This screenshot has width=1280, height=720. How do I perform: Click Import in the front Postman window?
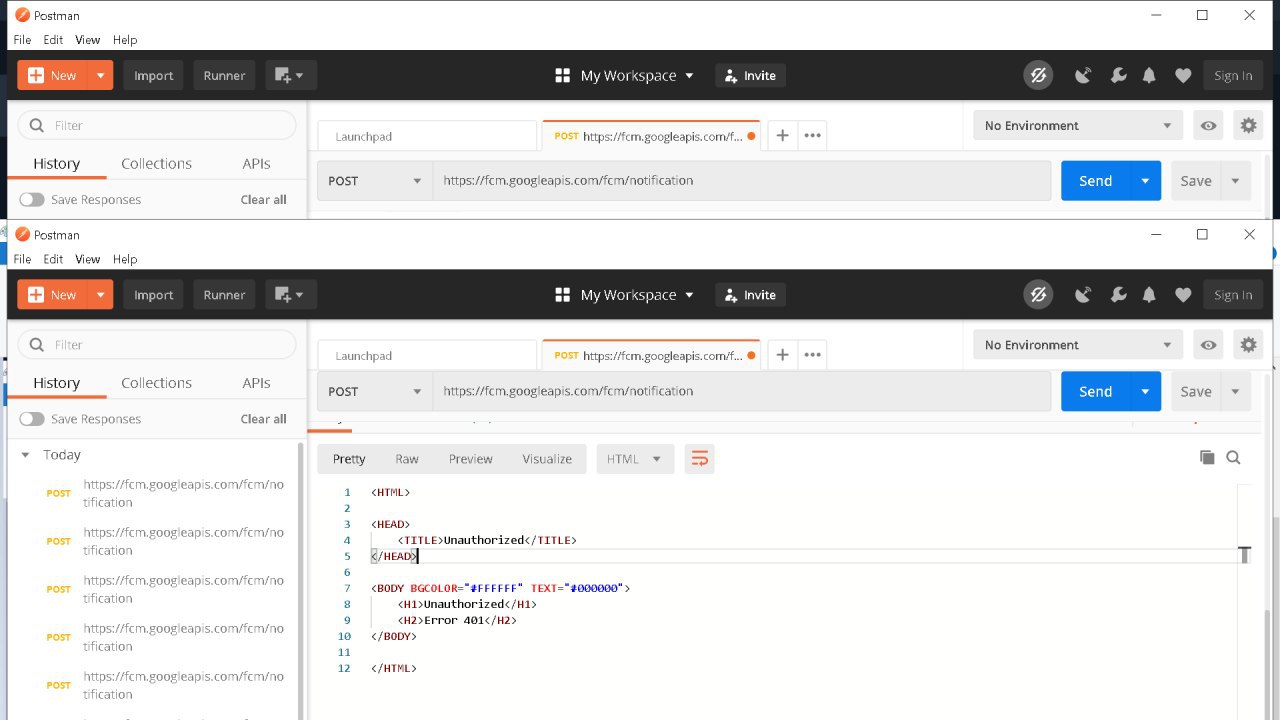(x=154, y=295)
